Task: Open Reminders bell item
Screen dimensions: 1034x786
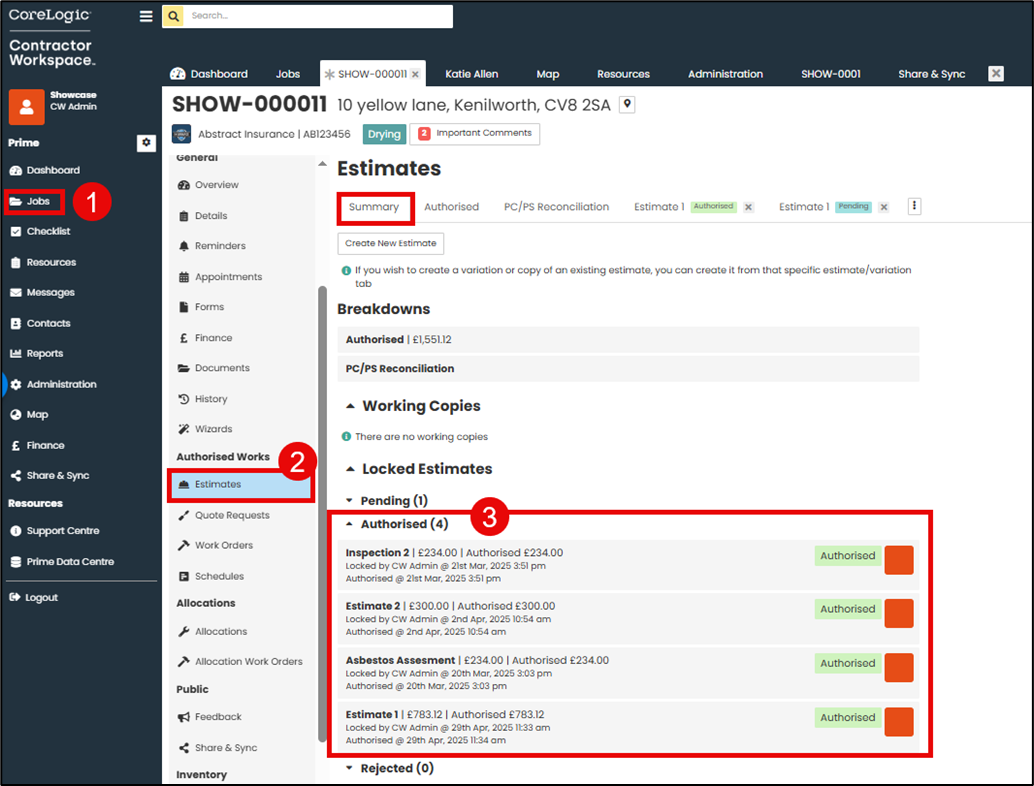Action: coord(212,246)
